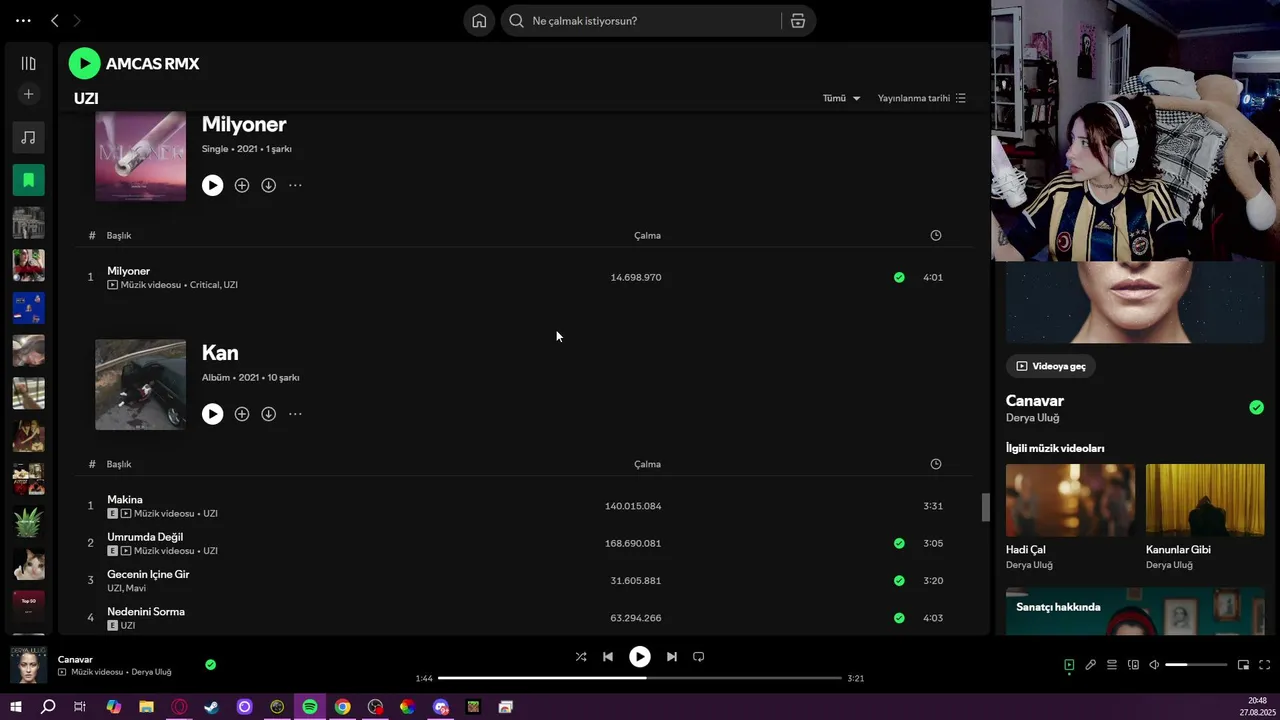The width and height of the screenshot is (1280, 720).
Task: Toggle Now Playing view icon
Action: pos(1069,665)
